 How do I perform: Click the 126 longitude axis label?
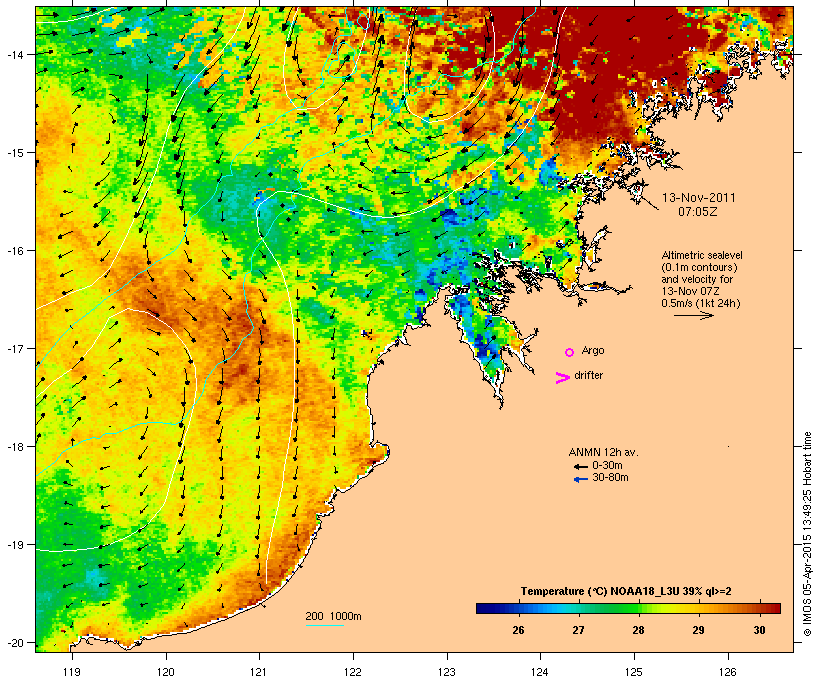pos(728,672)
